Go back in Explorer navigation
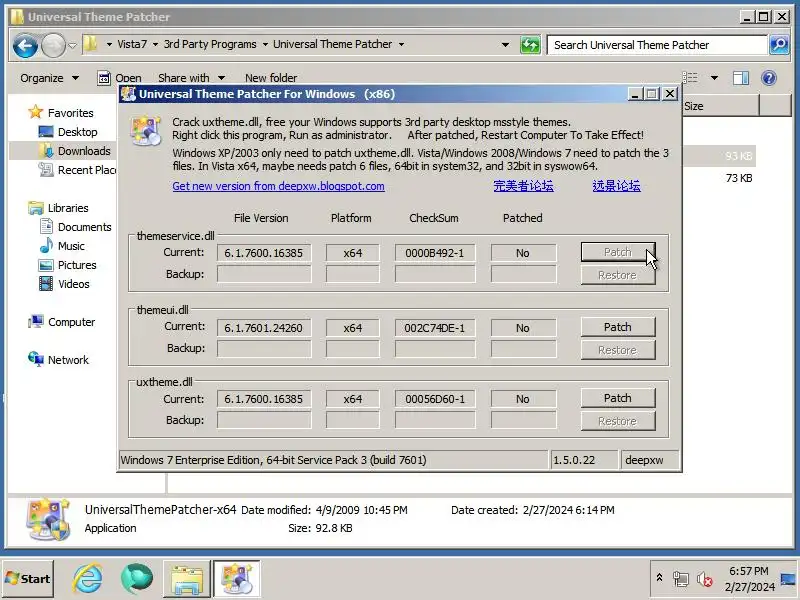800x600 pixels. (25, 46)
